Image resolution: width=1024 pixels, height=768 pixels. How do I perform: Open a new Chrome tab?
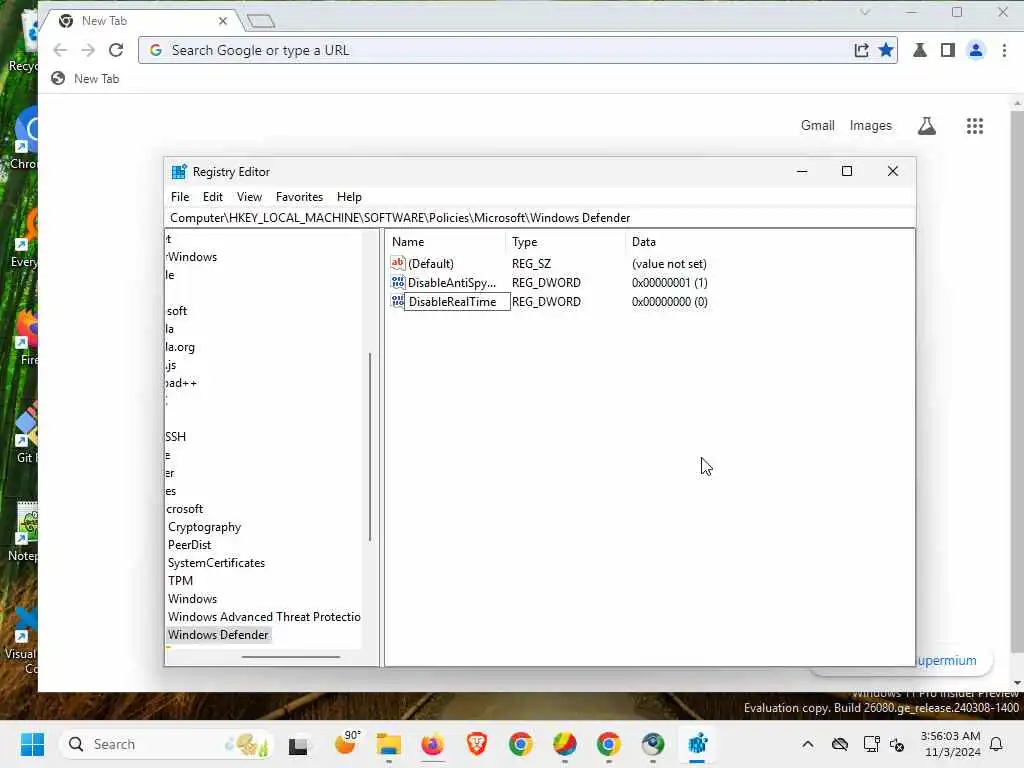pyautogui.click(x=261, y=21)
